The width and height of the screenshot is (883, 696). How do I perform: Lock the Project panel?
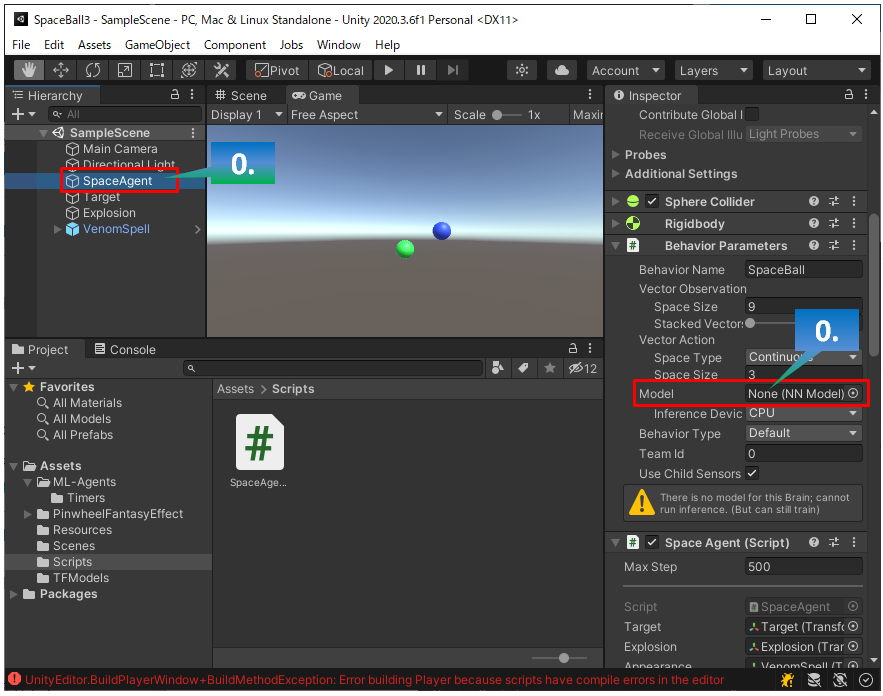click(573, 348)
